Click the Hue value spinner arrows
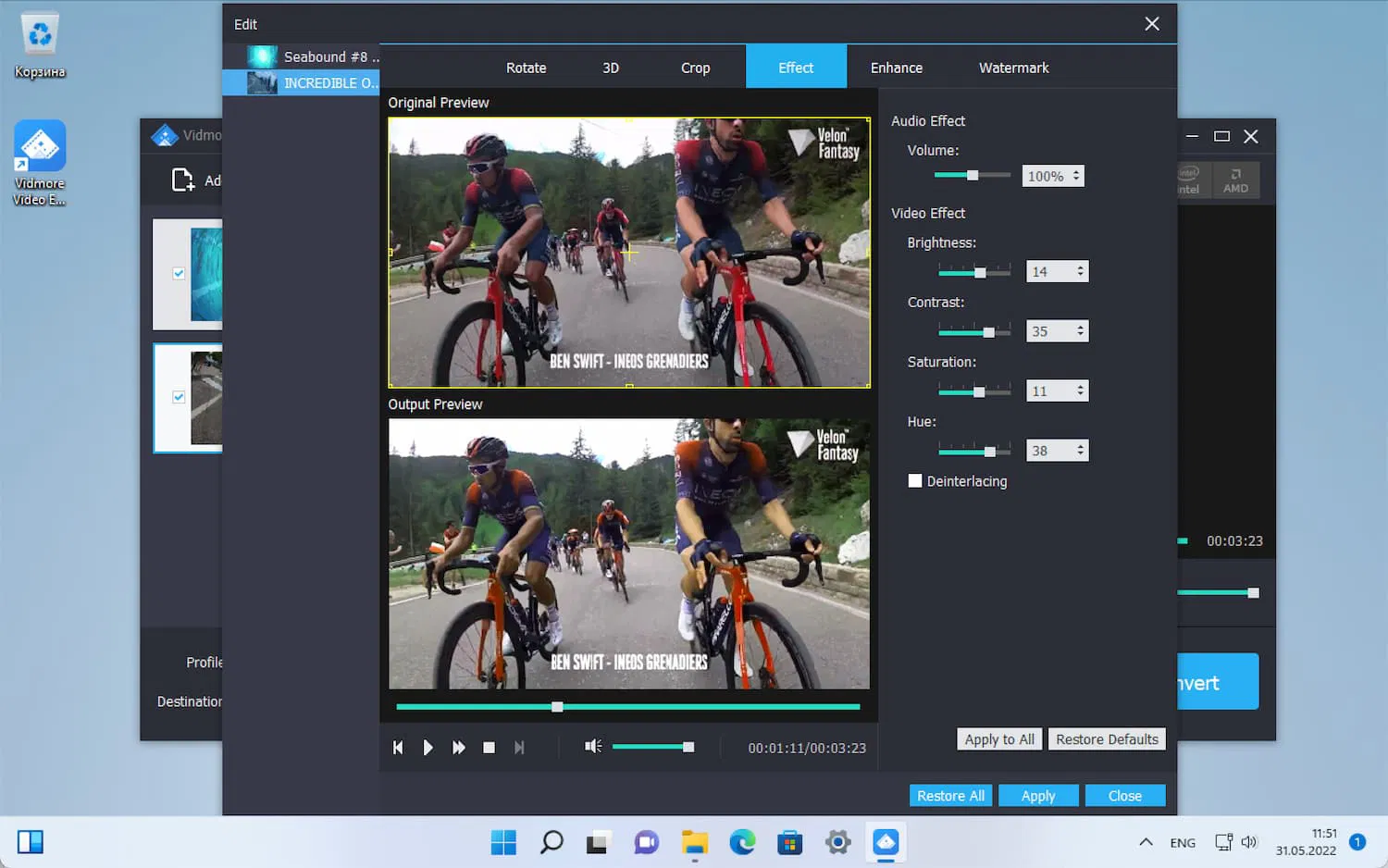1388x868 pixels. 1080,451
